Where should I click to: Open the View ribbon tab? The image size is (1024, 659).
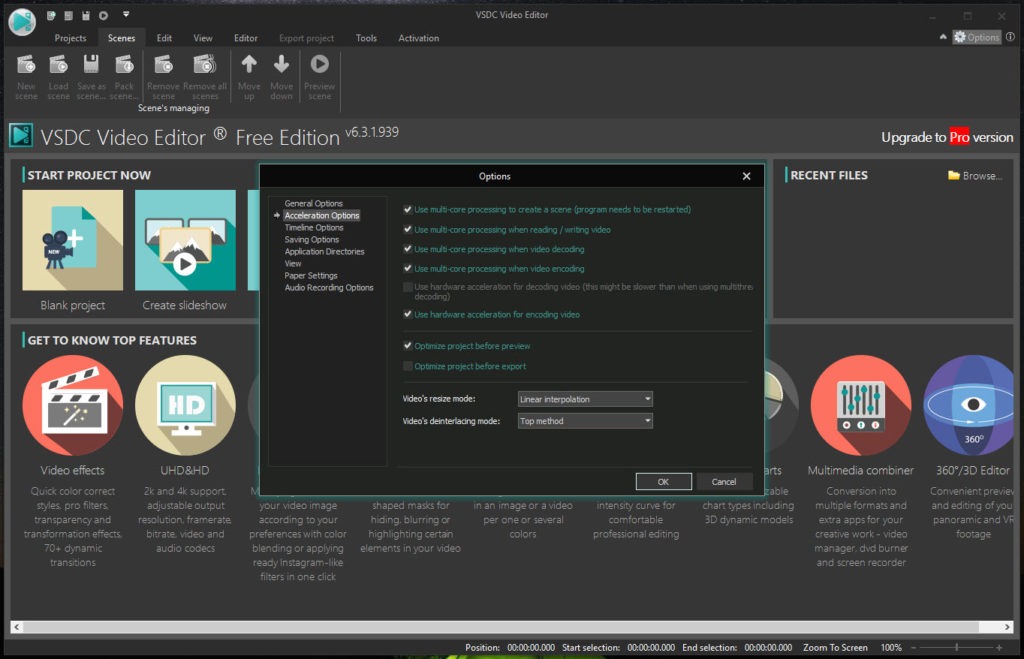point(202,38)
